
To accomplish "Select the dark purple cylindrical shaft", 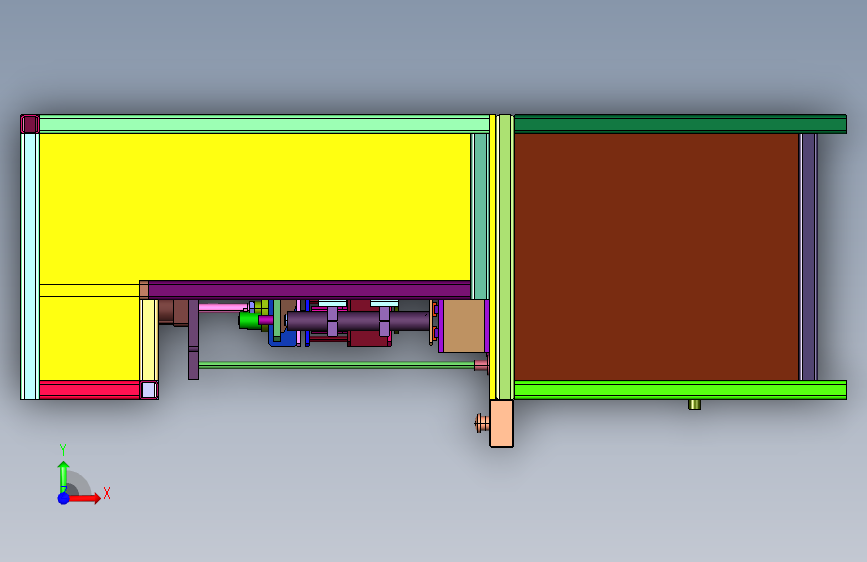I will [x=358, y=321].
